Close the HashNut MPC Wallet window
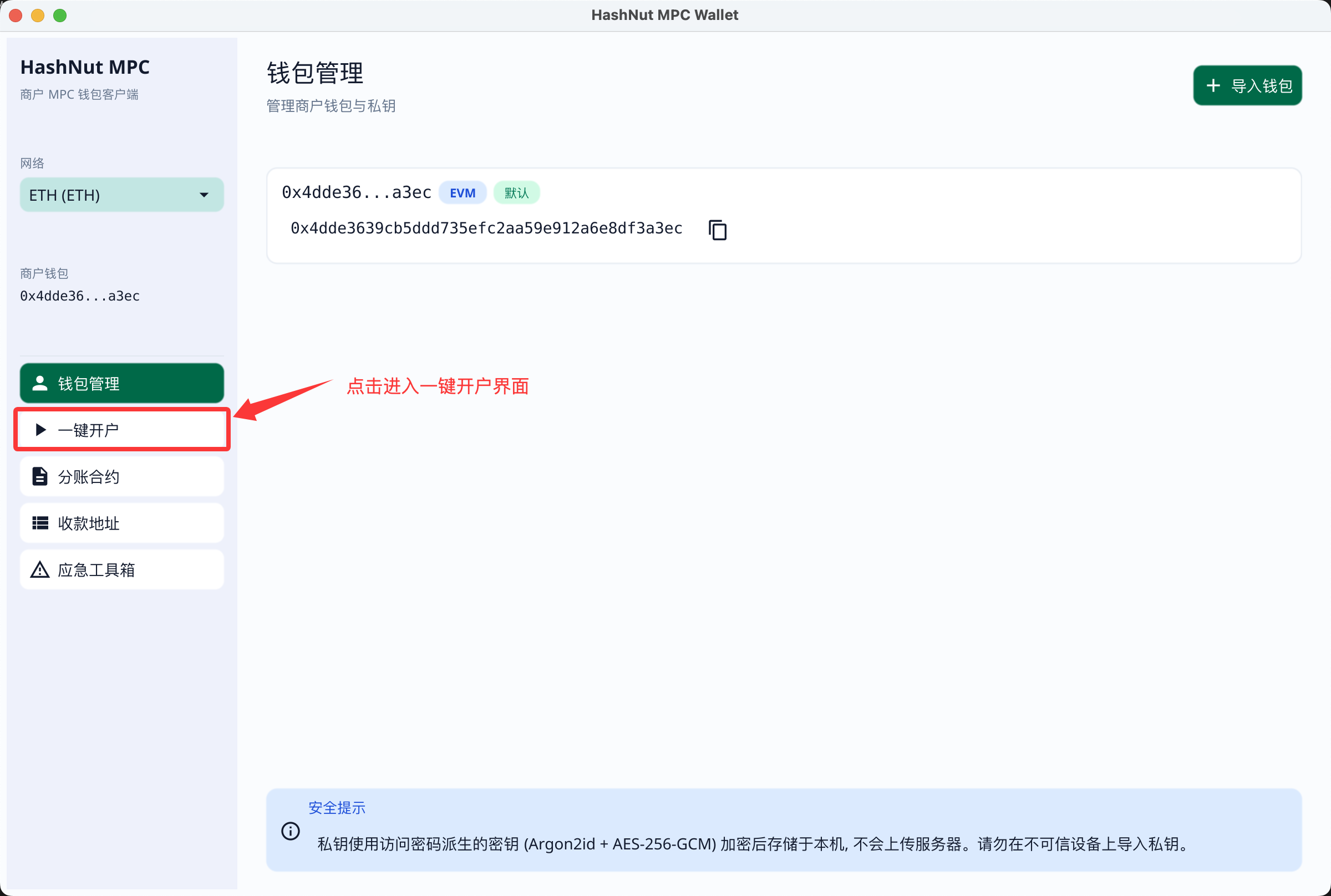The image size is (1331, 896). tap(16, 16)
